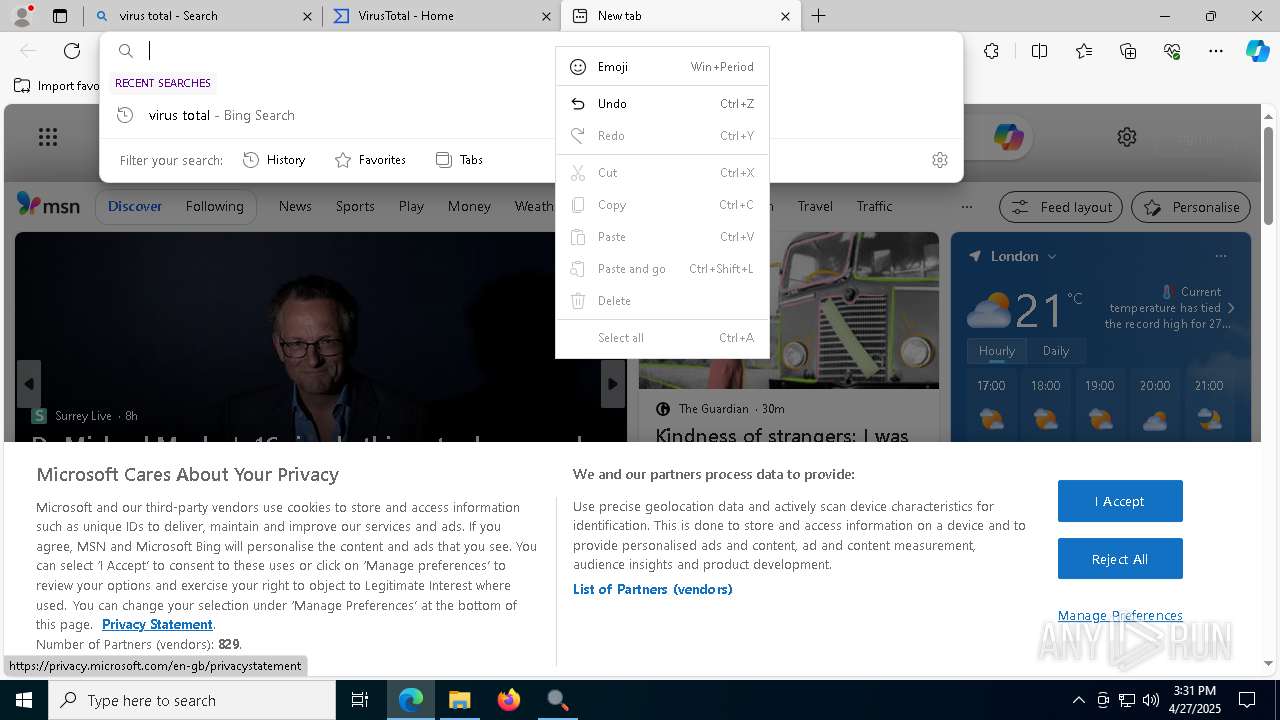Expand London location dropdown
This screenshot has width=1280, height=720.
click(1052, 257)
